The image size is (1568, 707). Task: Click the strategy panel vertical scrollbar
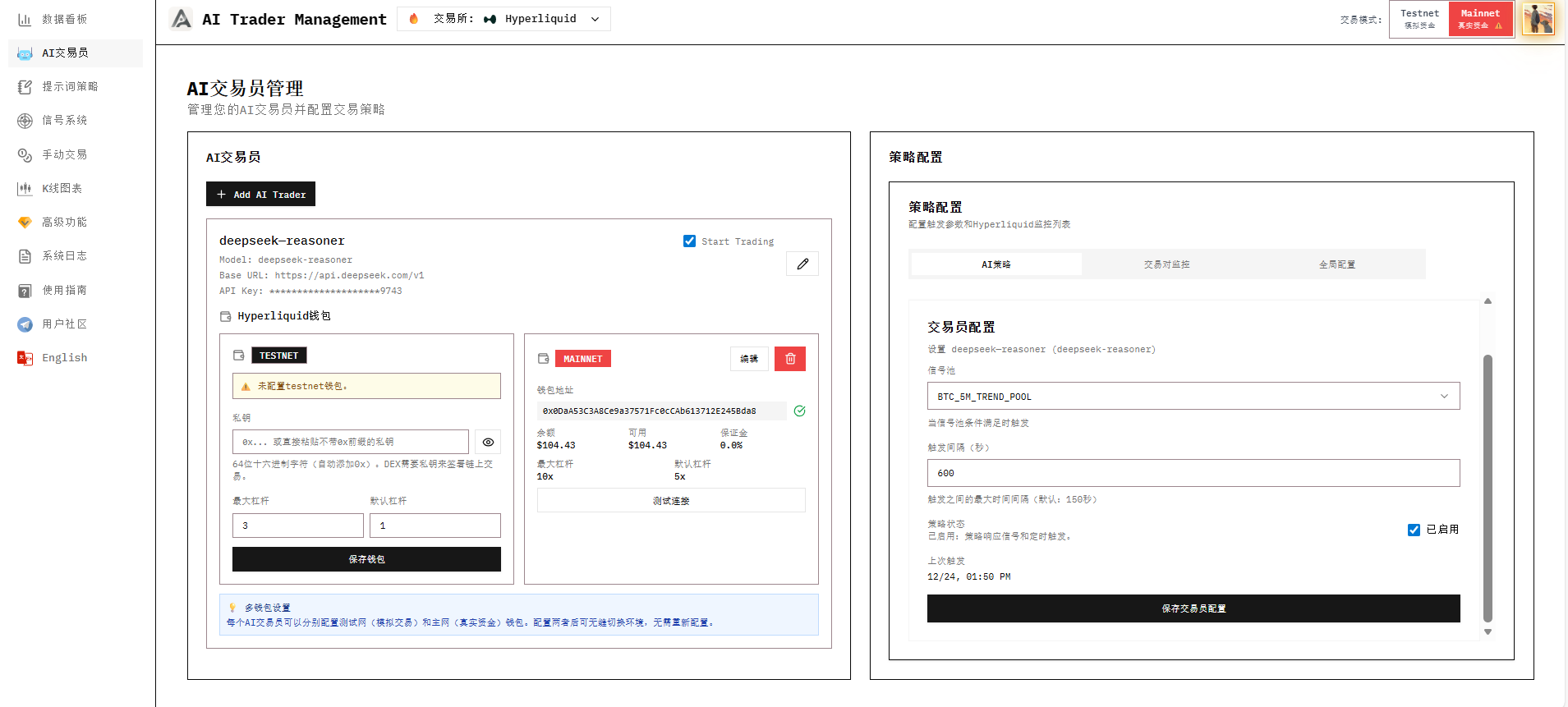pos(1488,488)
